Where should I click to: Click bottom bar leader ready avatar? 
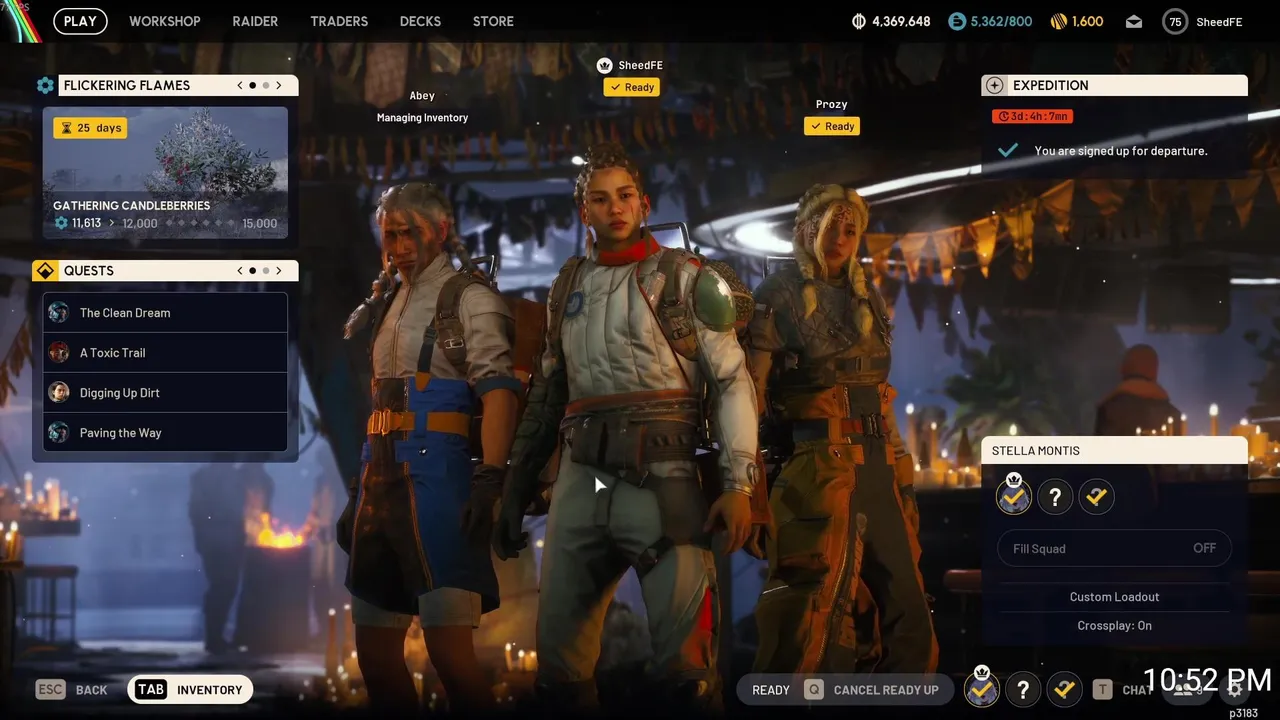982,688
